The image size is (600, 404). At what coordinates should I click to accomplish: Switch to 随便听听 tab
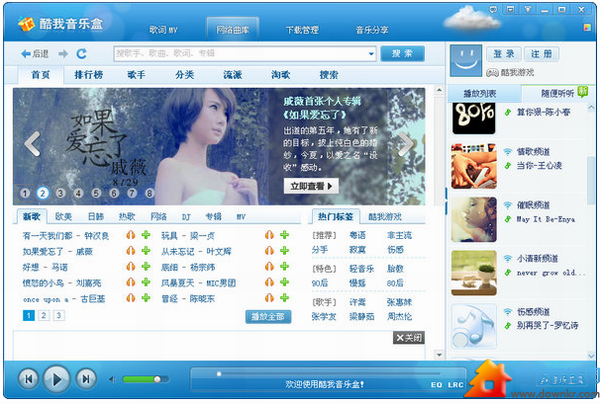coord(557,93)
